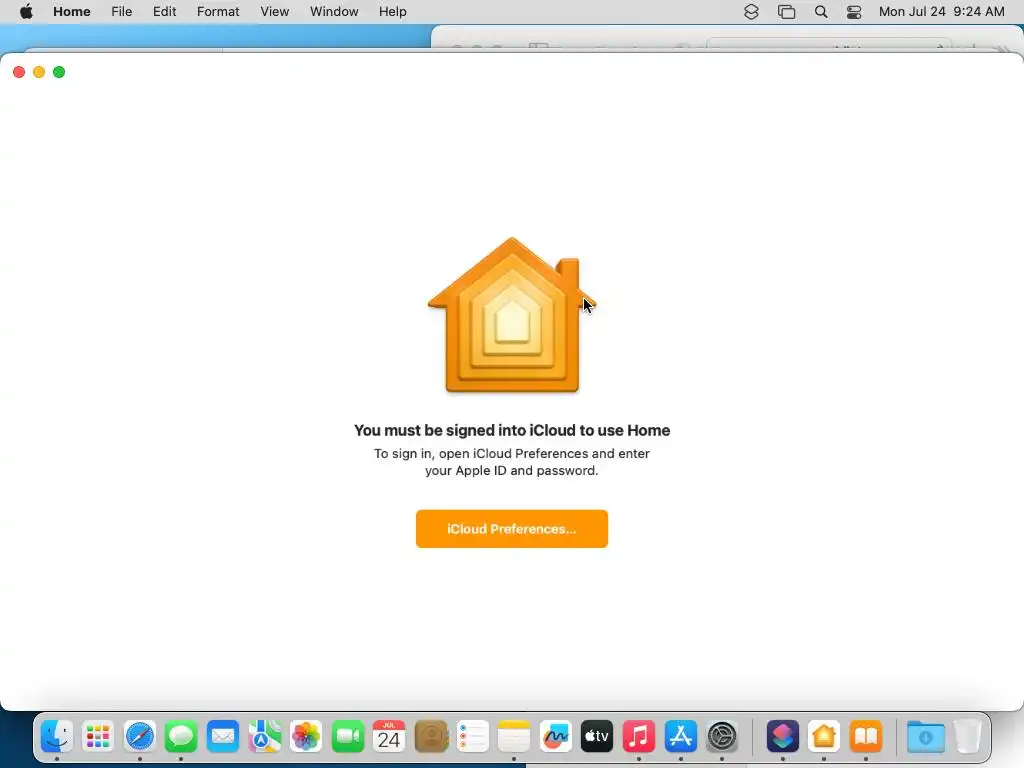Click the Home app Dock icon

(824, 737)
